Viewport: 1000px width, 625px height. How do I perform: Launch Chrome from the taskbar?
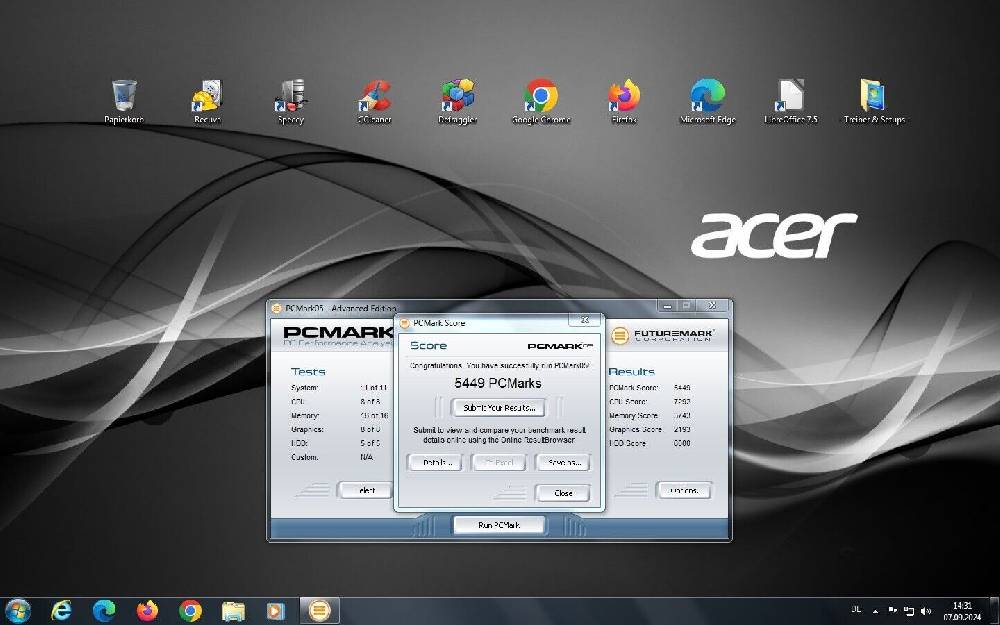coord(190,611)
